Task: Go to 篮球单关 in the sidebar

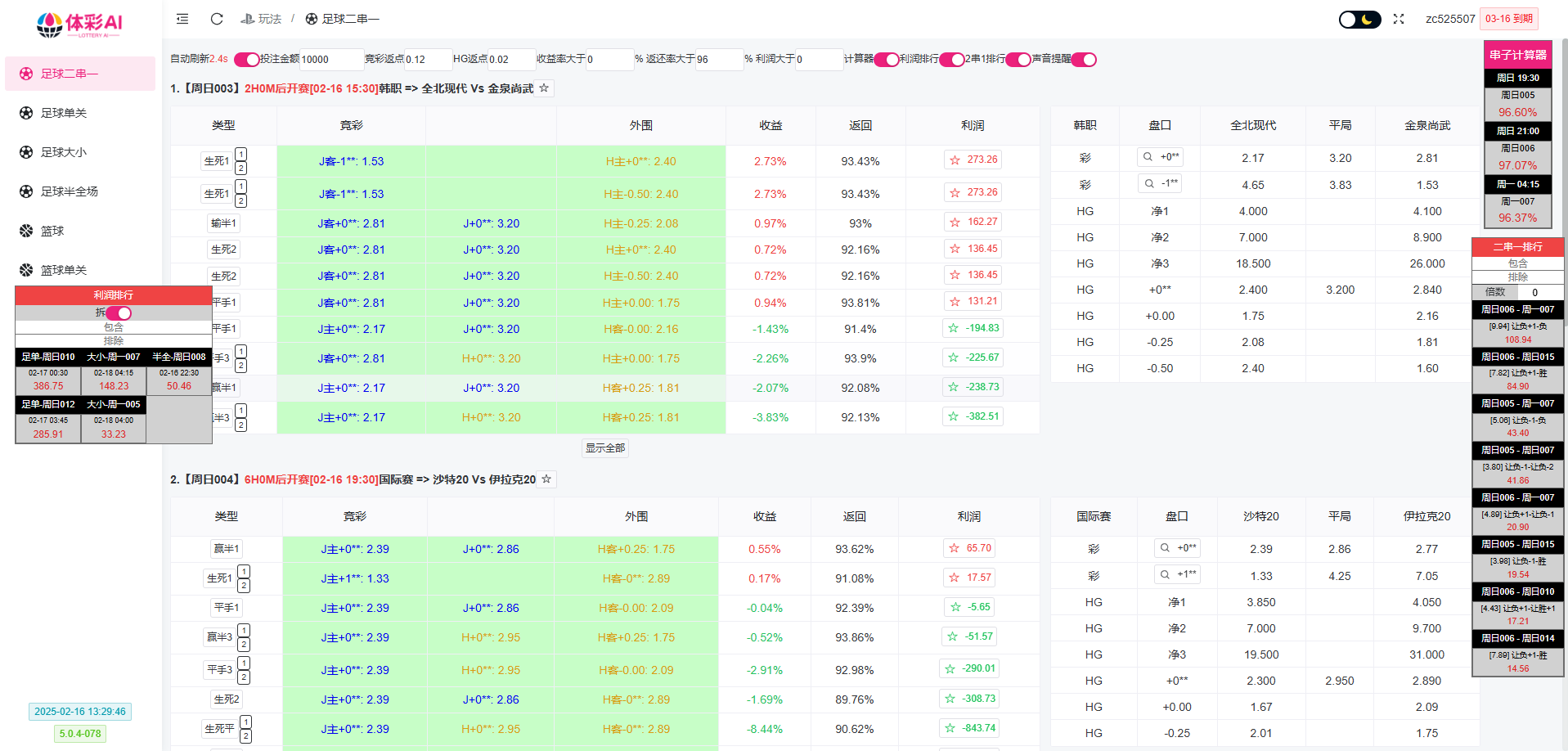Action: click(64, 270)
